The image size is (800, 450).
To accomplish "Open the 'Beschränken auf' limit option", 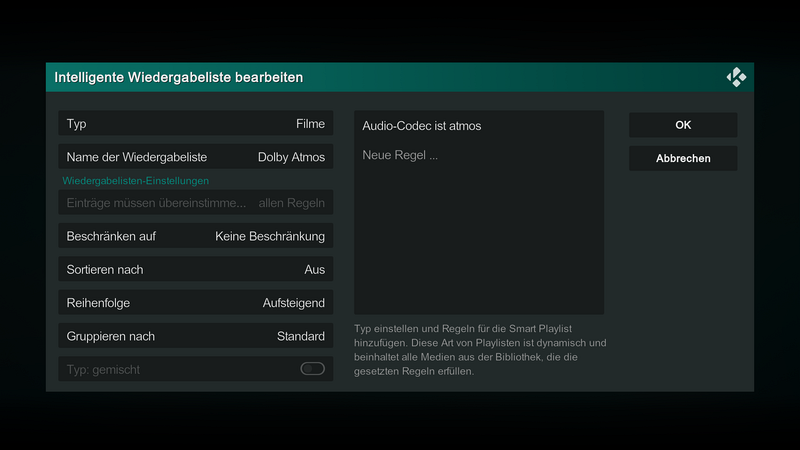I will click(196, 236).
